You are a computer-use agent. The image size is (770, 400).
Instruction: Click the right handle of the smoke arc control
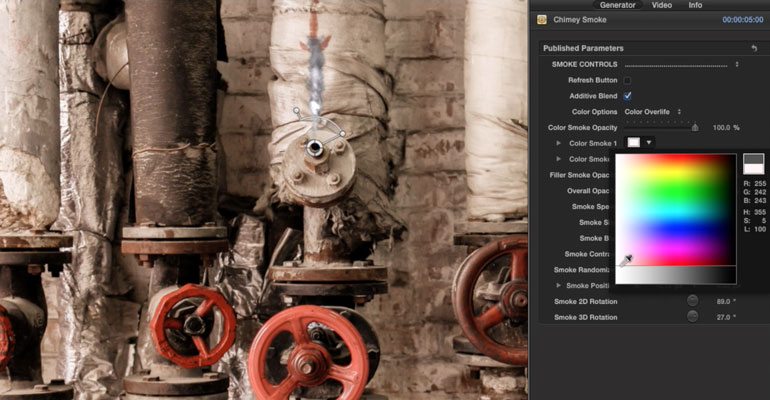pyautogui.click(x=342, y=133)
